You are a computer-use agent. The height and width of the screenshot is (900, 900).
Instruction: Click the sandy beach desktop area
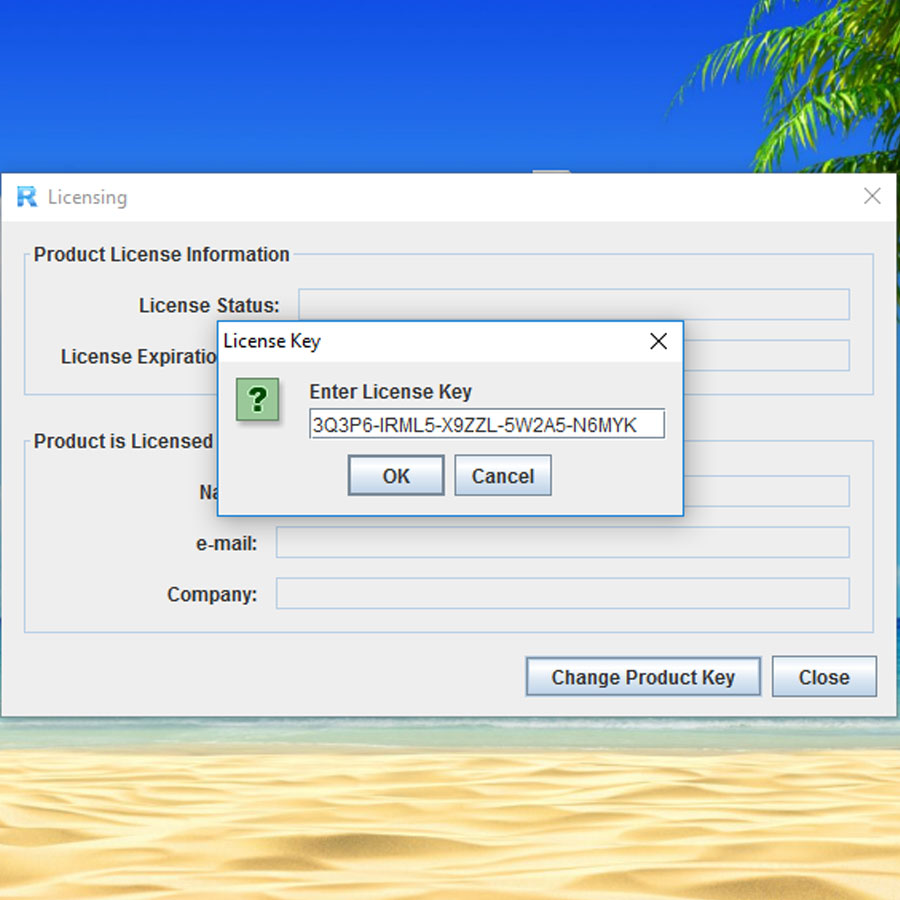coord(450,820)
